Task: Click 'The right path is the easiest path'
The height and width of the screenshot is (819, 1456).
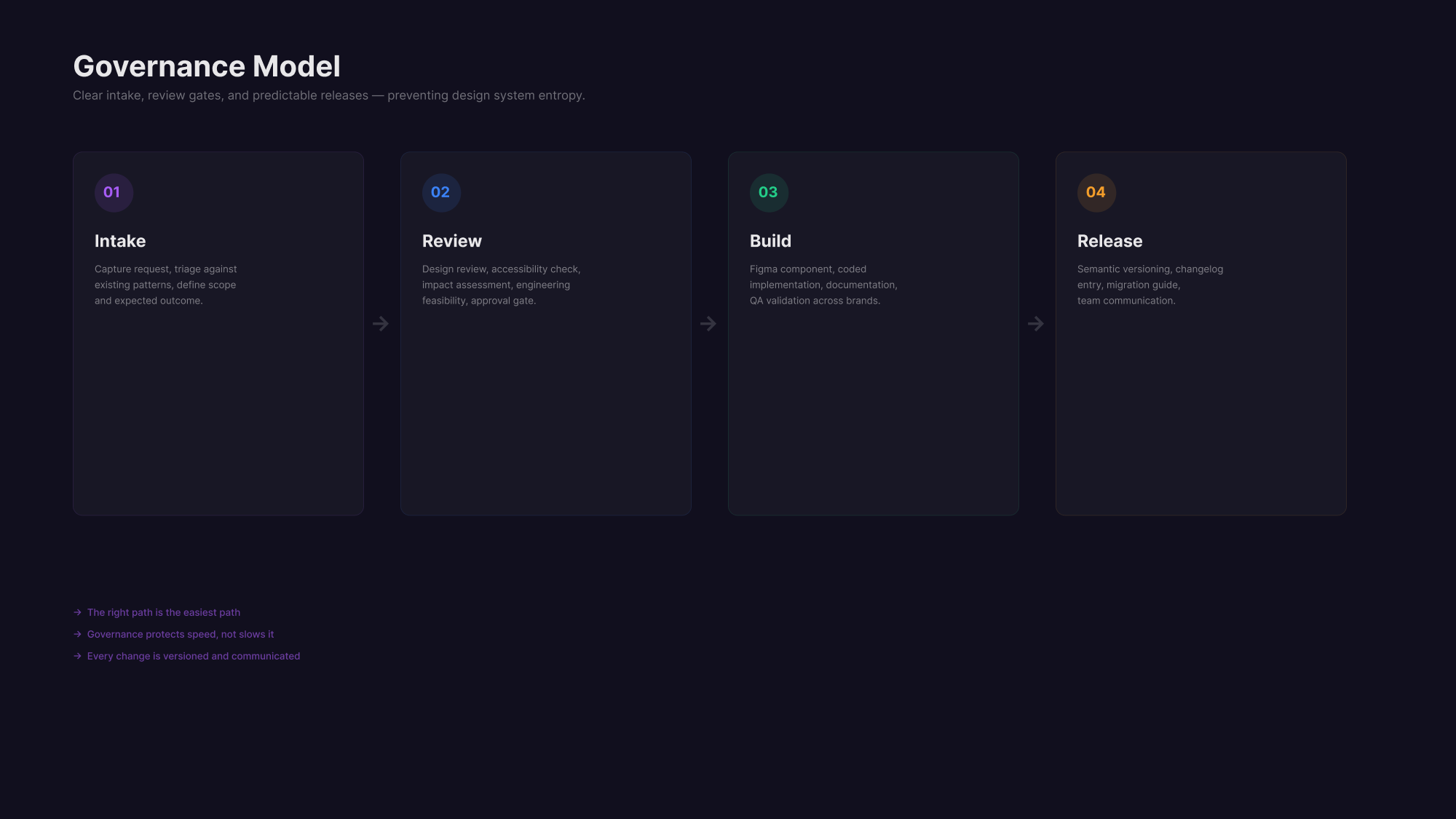Action: pos(164,612)
